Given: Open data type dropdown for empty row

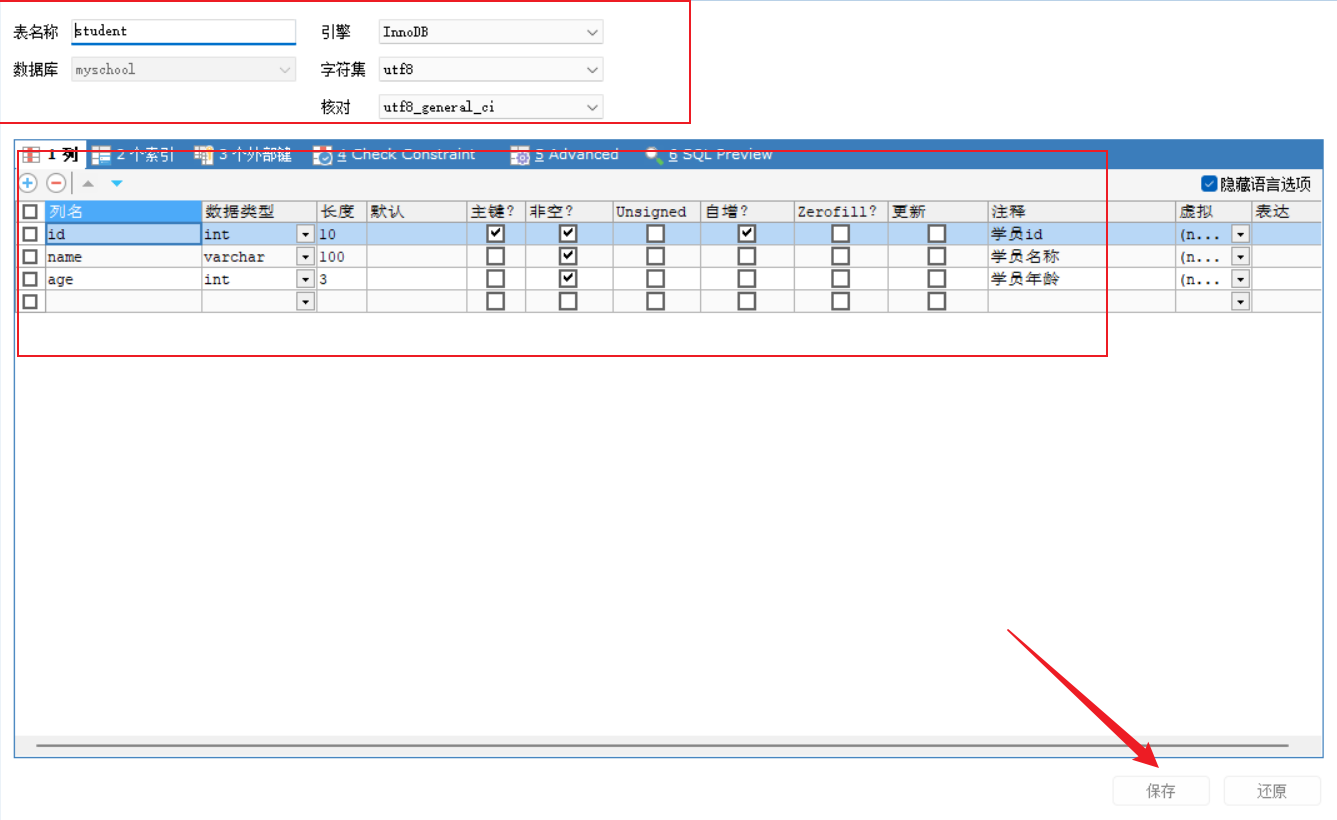Looking at the screenshot, I should pyautogui.click(x=305, y=302).
